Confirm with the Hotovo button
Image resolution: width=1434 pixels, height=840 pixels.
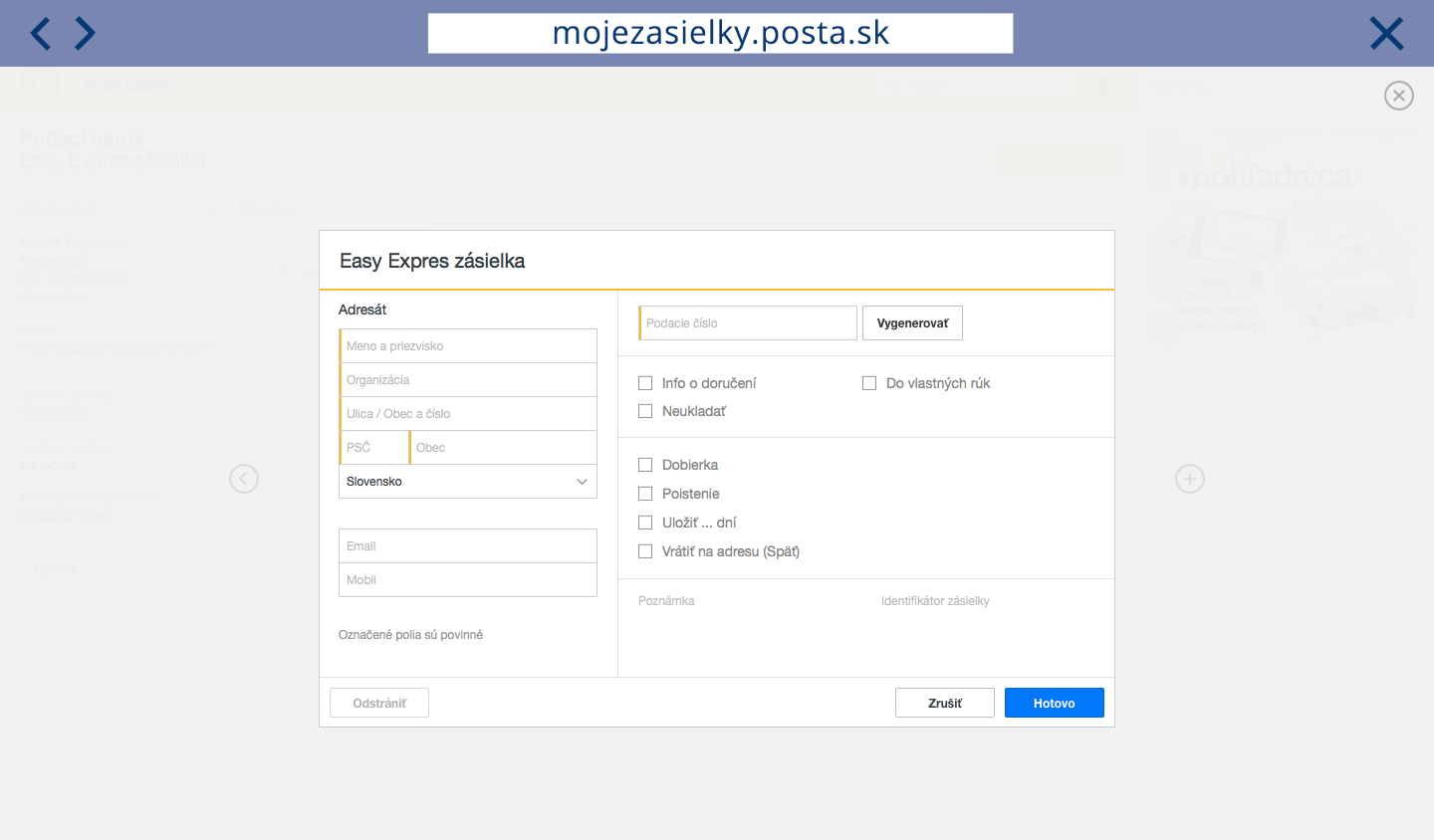point(1055,703)
